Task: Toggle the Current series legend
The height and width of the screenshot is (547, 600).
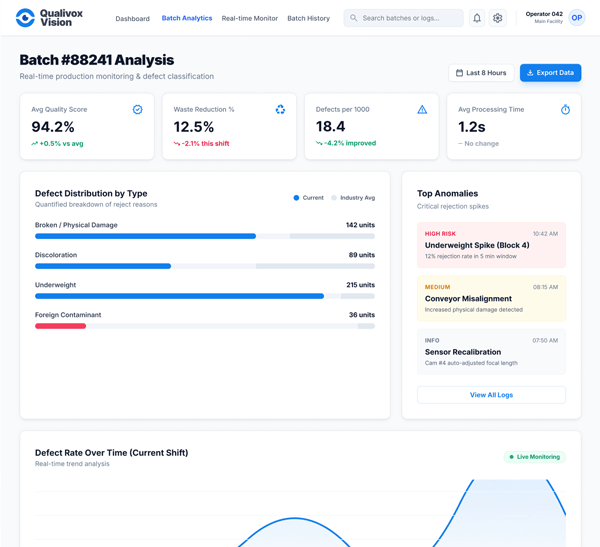Action: [x=308, y=198]
